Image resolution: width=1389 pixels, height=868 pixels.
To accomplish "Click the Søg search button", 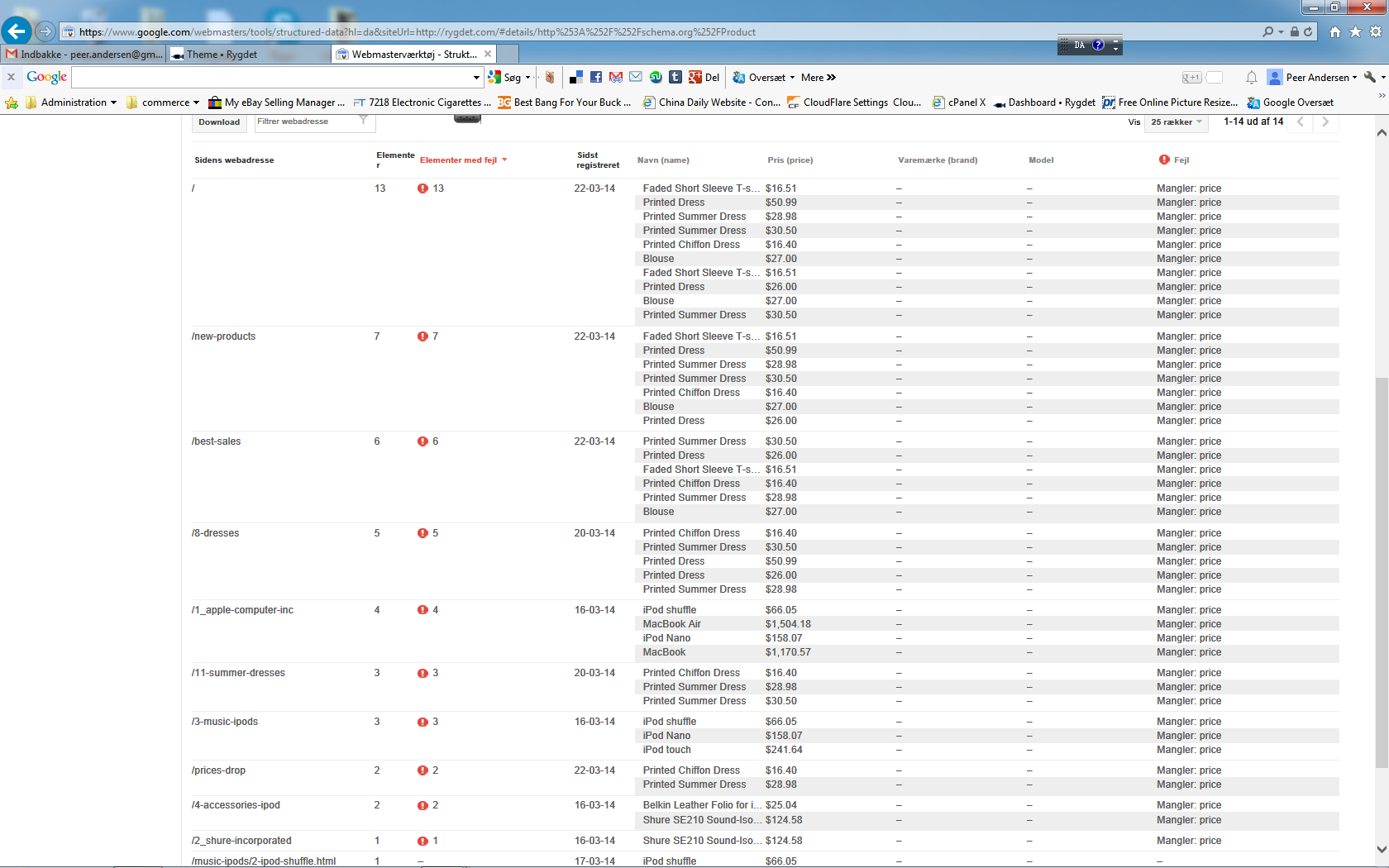I will click(x=505, y=77).
